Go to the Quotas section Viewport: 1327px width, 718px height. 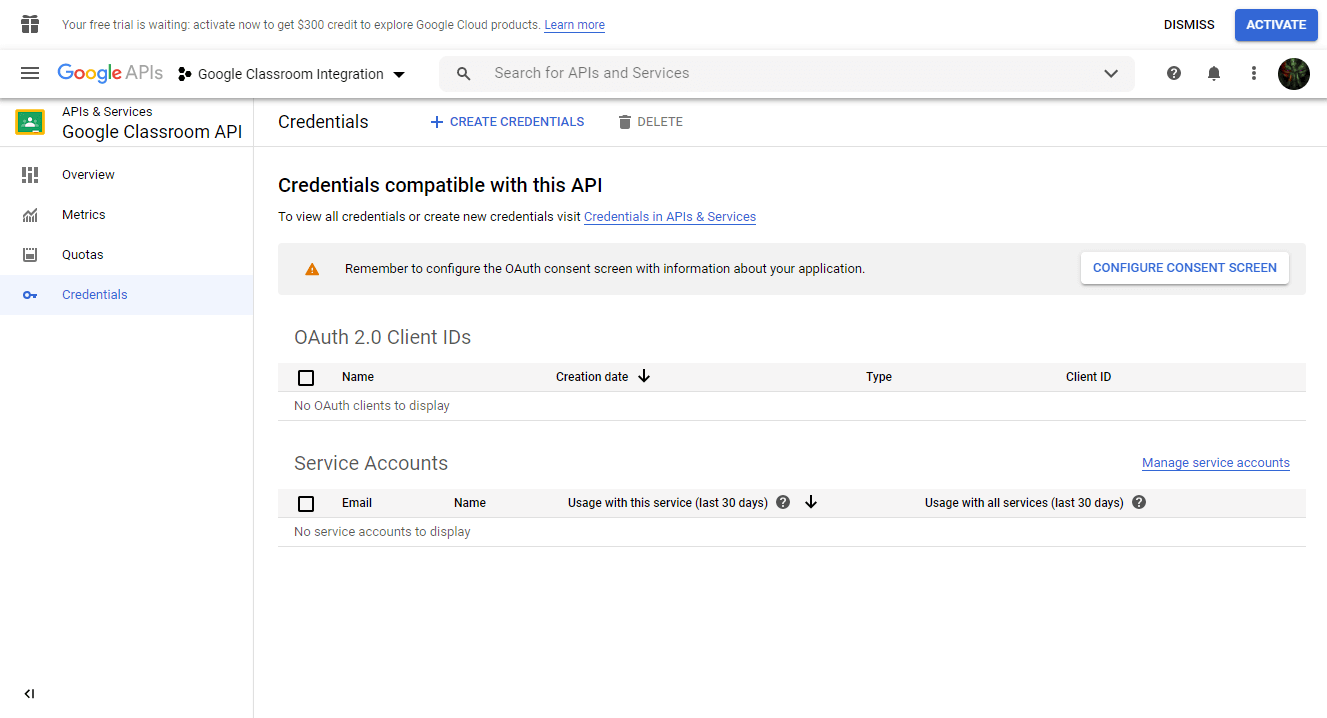coord(82,255)
